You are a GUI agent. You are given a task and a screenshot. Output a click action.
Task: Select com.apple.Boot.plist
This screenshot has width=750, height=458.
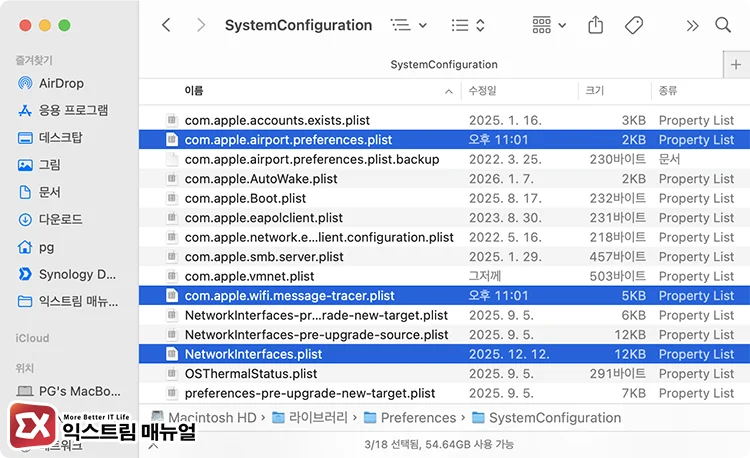click(x=444, y=198)
